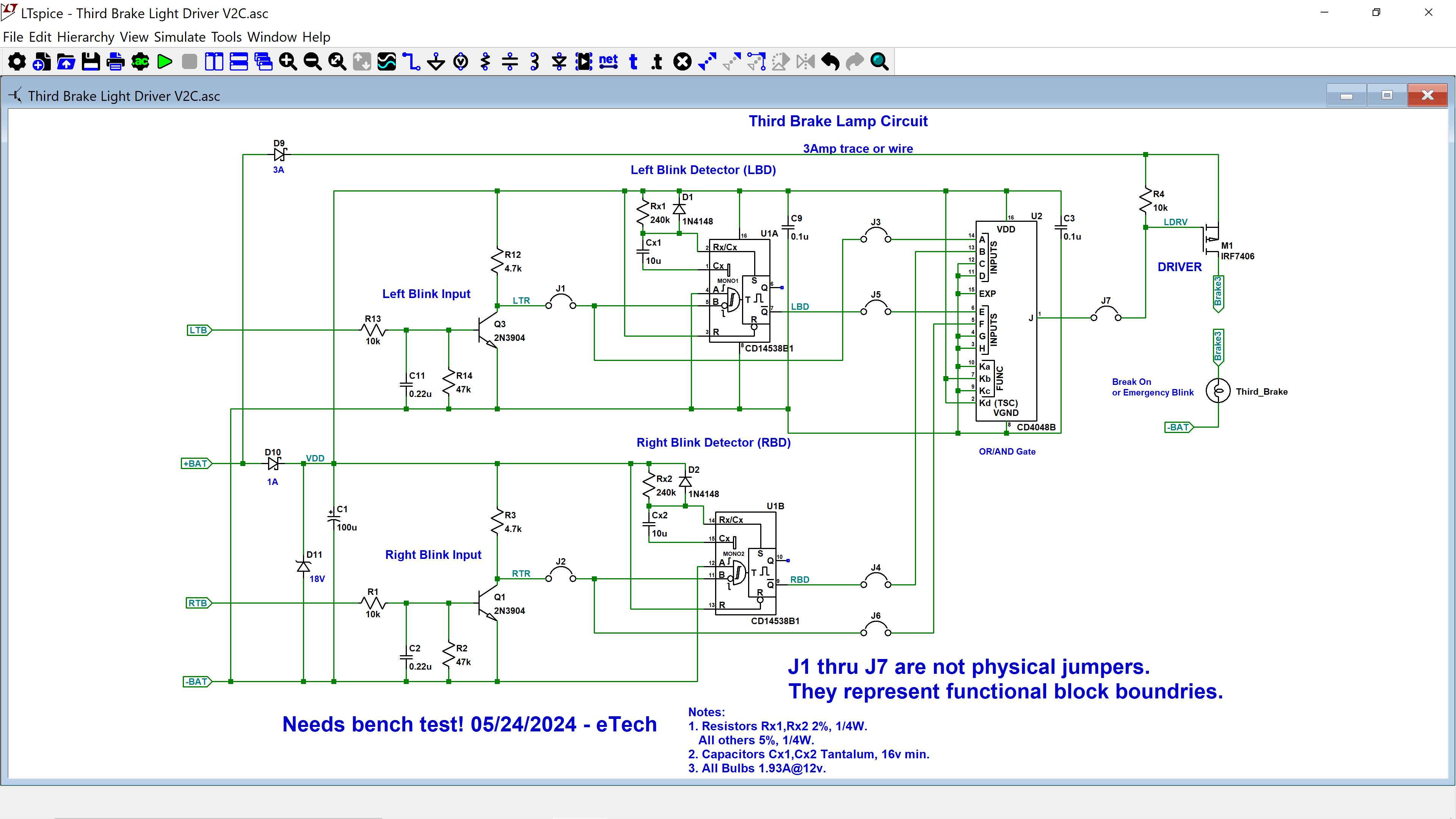Click the +BAT net flag

pyautogui.click(x=196, y=463)
